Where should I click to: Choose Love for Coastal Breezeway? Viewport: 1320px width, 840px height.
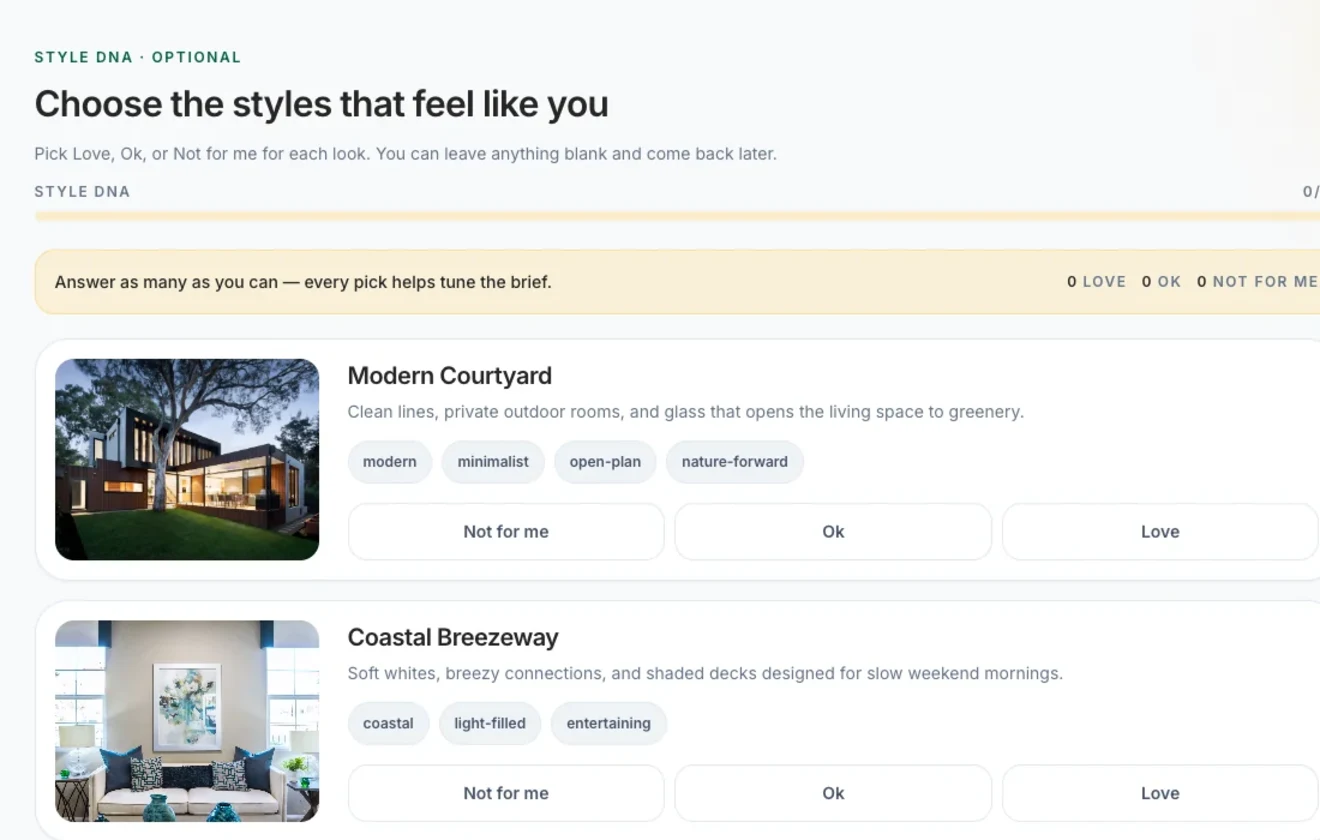coord(1160,793)
